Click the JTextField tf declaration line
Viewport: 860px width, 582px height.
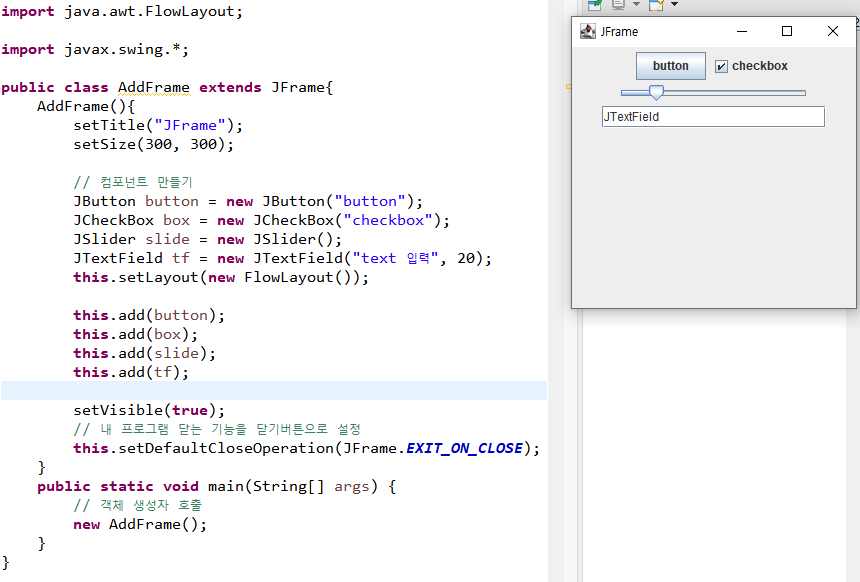pos(282,258)
